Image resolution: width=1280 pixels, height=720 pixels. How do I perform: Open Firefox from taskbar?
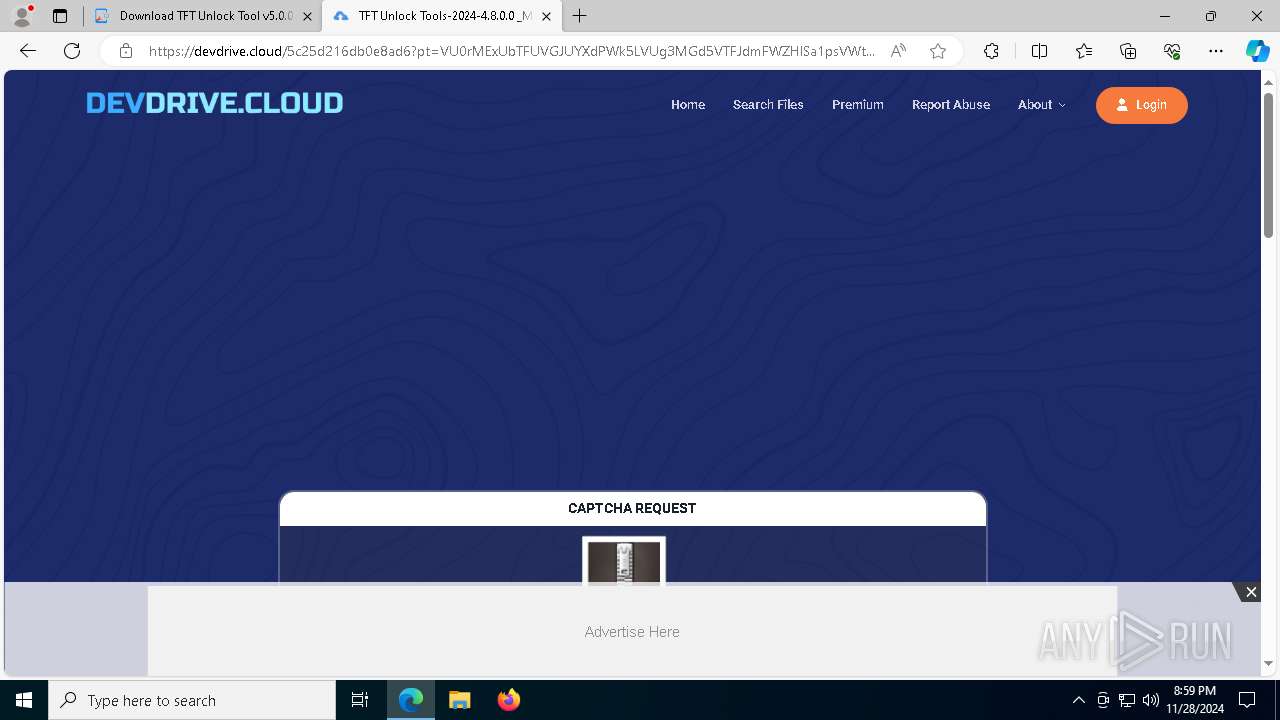tap(508, 700)
